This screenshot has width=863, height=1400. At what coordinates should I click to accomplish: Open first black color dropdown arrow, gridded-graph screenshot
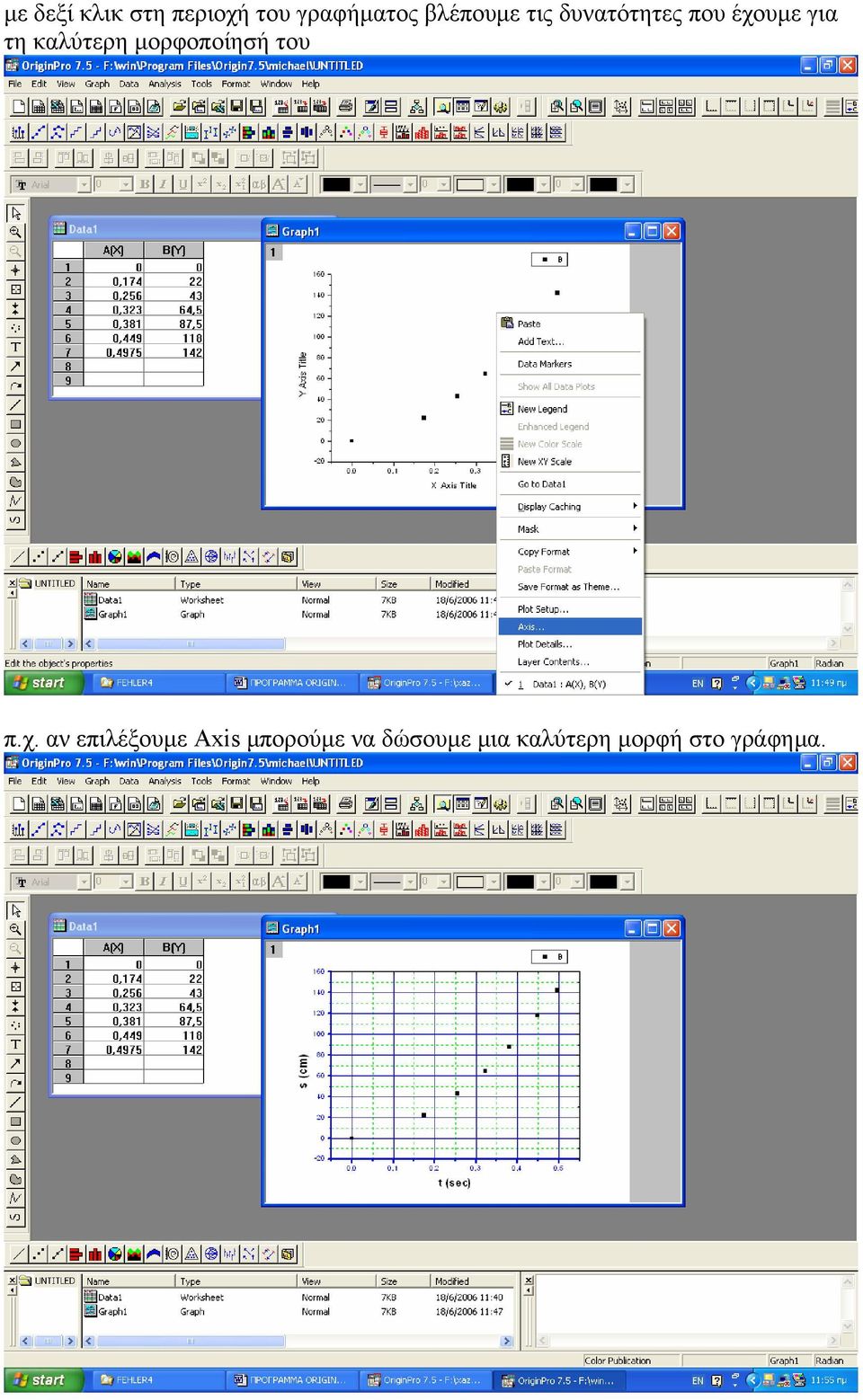click(x=360, y=882)
